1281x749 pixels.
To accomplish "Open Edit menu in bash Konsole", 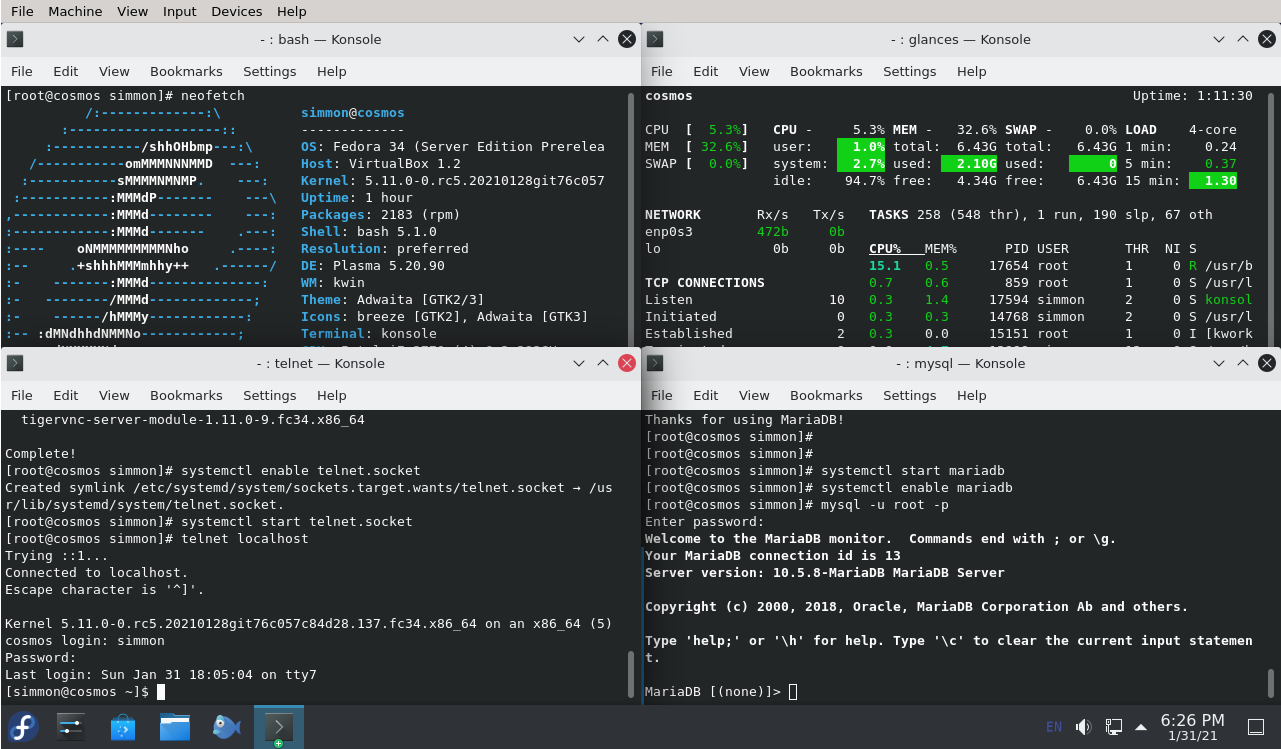I will 66,72.
